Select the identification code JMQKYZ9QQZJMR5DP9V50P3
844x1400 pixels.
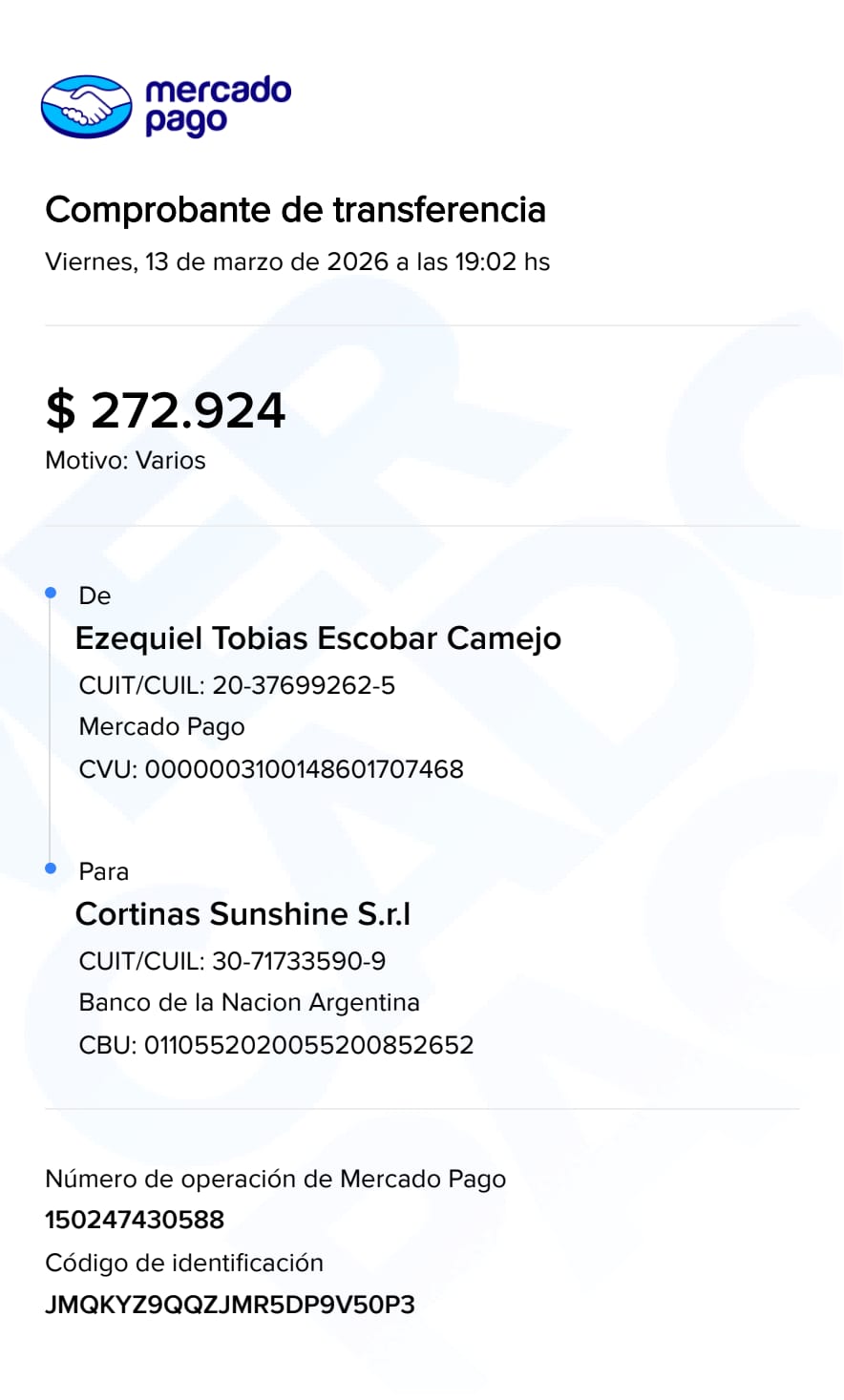pos(230,1305)
